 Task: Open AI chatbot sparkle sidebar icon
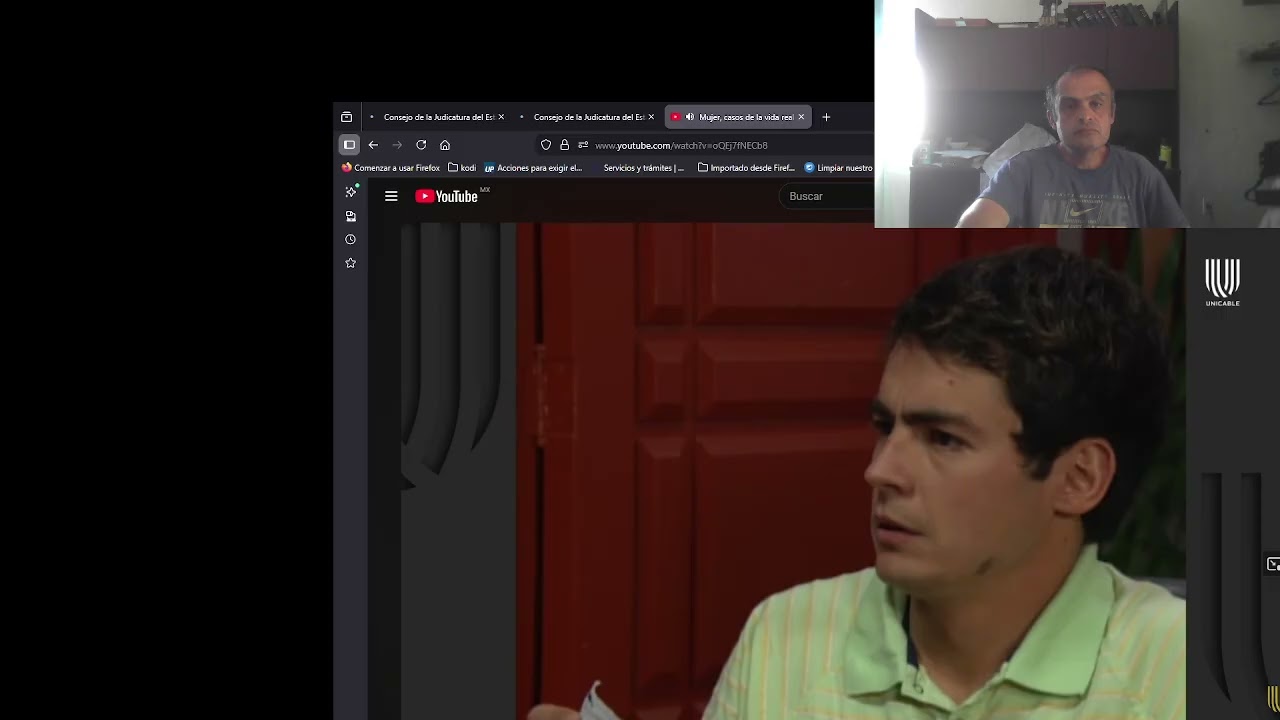tap(351, 192)
